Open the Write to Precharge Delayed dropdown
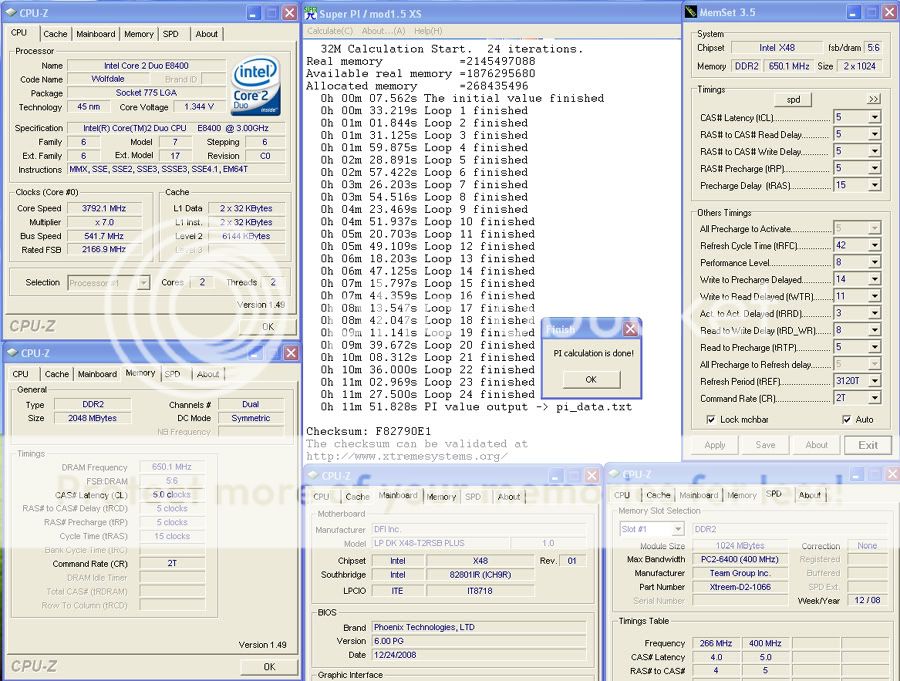Viewport: 900px width, 681px height. point(874,279)
